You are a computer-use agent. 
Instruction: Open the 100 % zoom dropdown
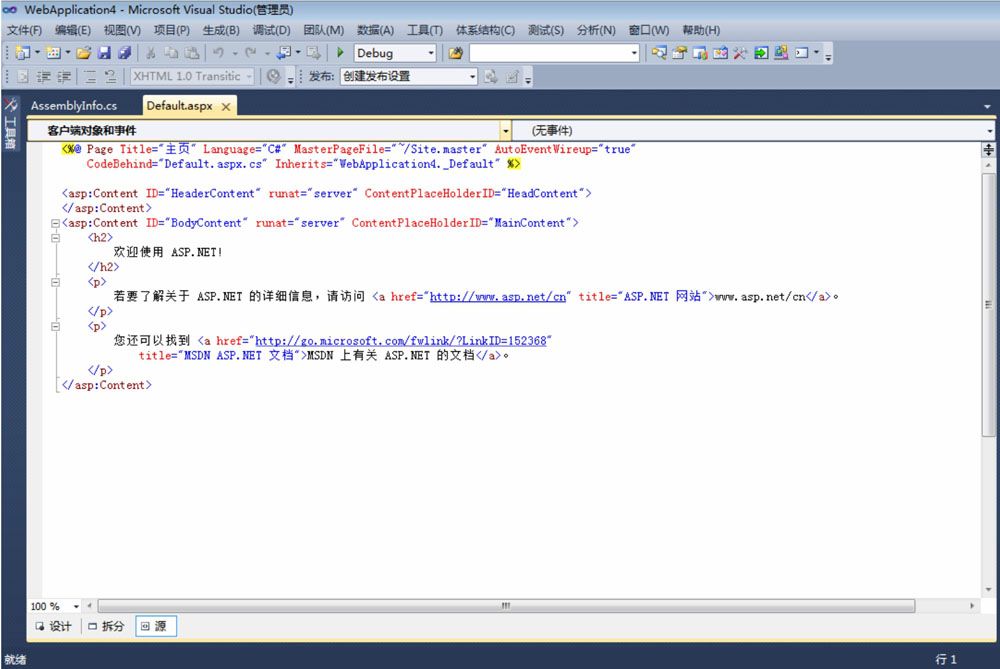[76, 606]
